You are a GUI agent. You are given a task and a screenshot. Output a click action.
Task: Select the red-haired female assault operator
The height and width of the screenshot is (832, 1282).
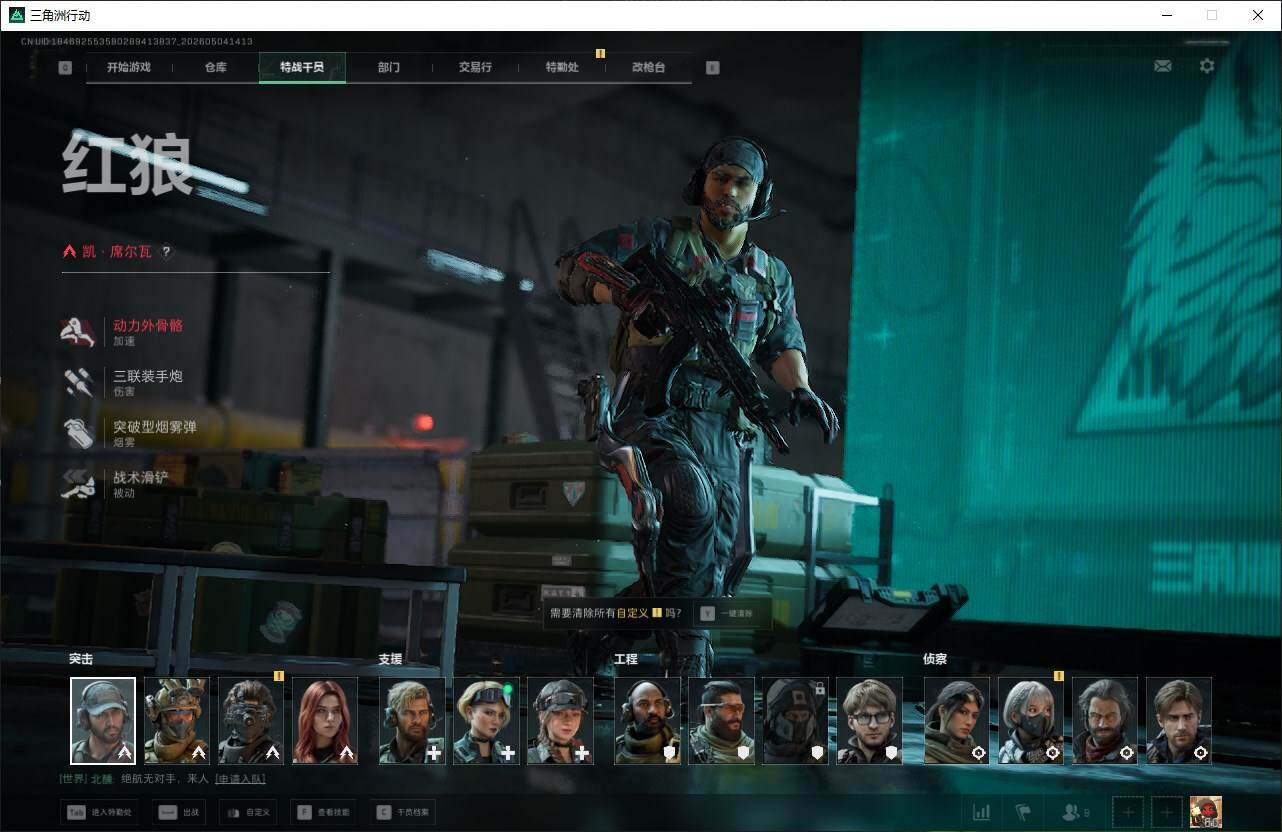325,721
